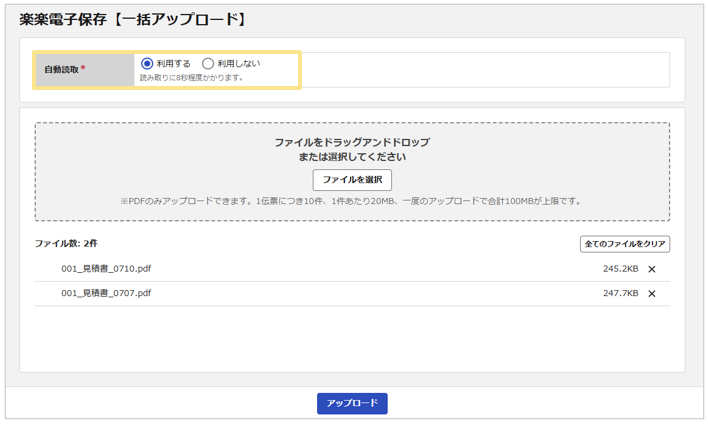Select the 利用しない radio button
The width and height of the screenshot is (708, 424).
click(208, 64)
